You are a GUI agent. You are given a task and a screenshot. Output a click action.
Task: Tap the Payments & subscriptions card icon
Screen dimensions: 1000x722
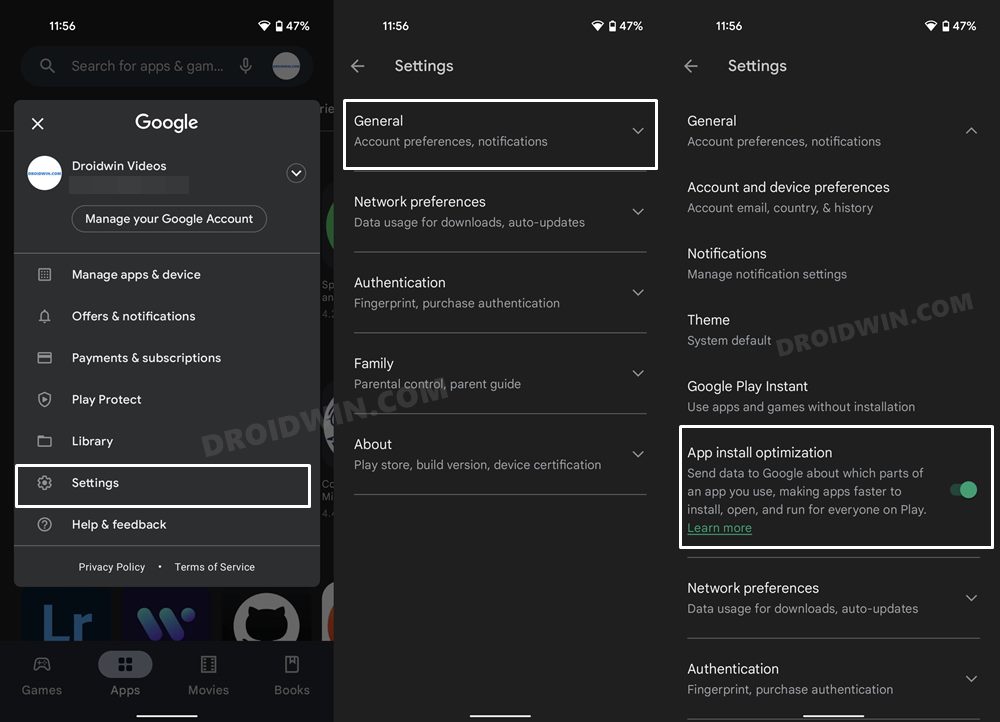pyautogui.click(x=43, y=357)
